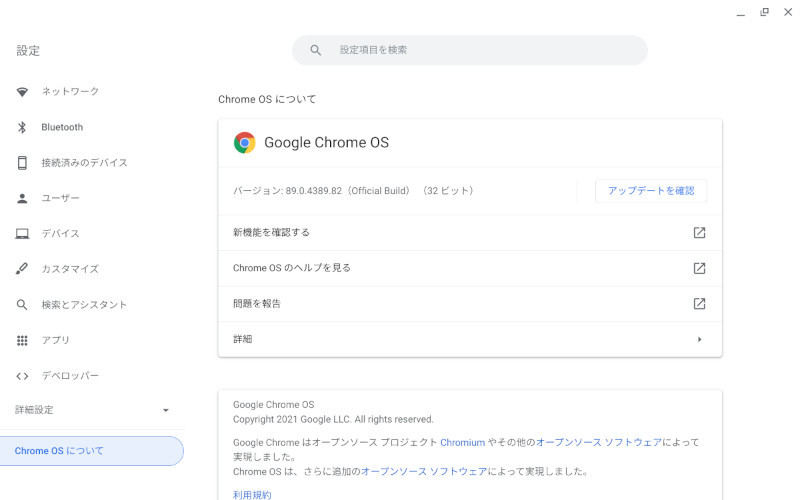This screenshot has height=500, width=800.
Task: Open 利用規約 link
Action: [252, 495]
